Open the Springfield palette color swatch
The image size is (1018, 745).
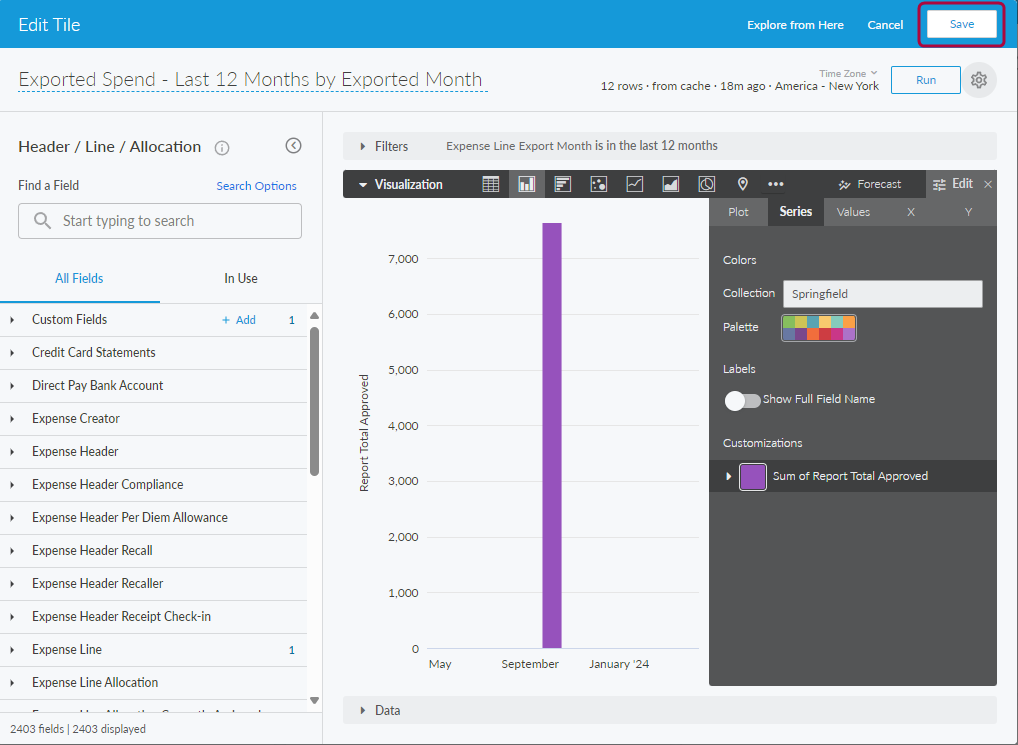point(819,328)
